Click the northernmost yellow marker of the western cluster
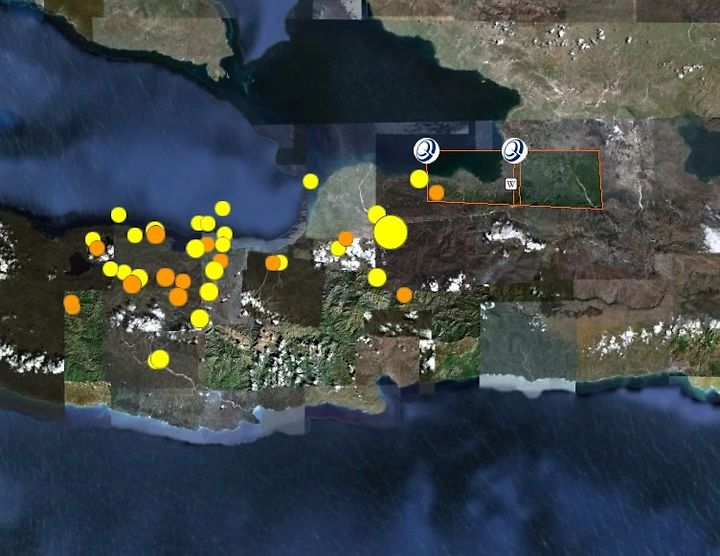 pyautogui.click(x=222, y=208)
